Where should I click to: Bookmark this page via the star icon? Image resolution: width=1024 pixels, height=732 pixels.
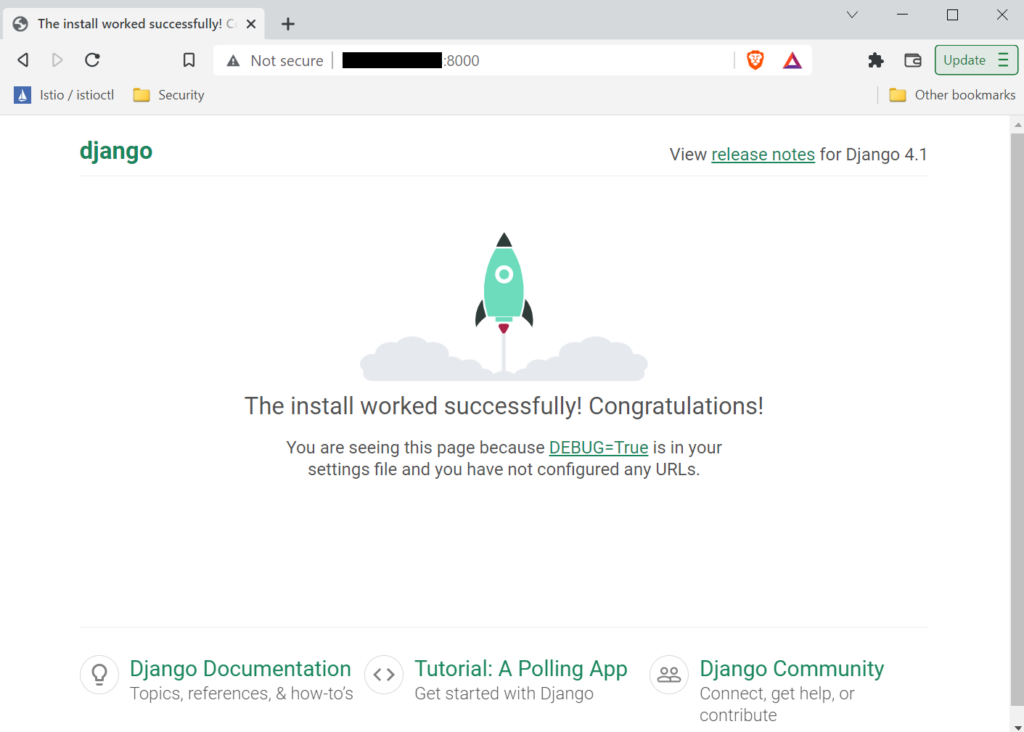[189, 60]
